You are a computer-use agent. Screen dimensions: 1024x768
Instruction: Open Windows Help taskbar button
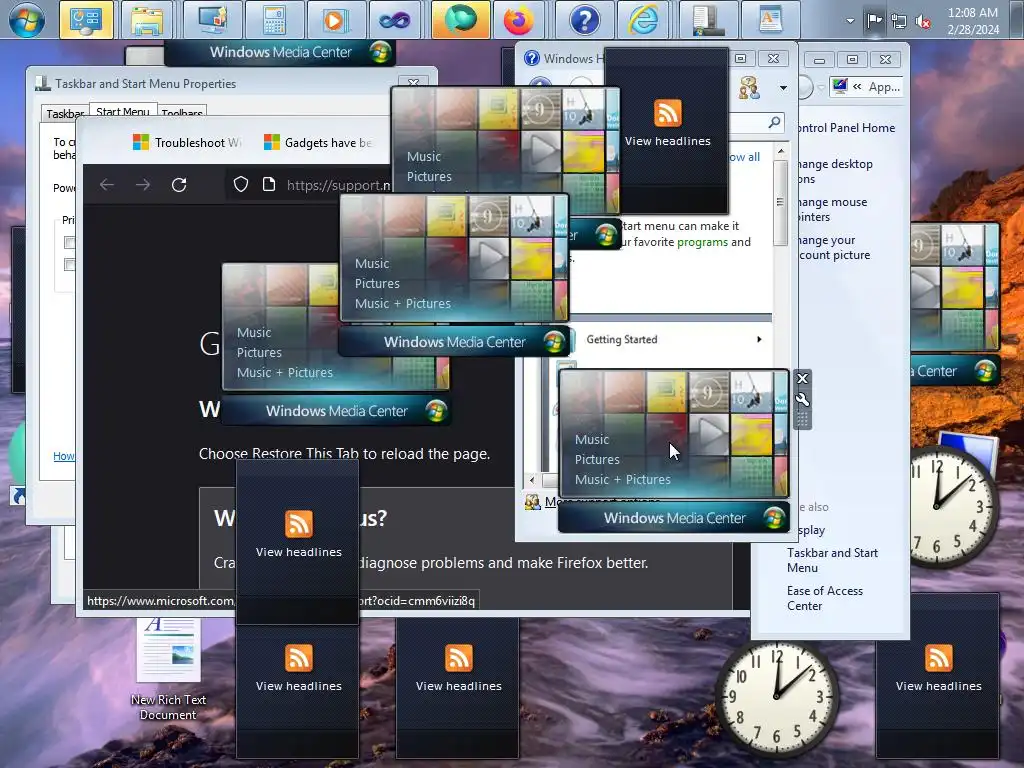pos(584,20)
